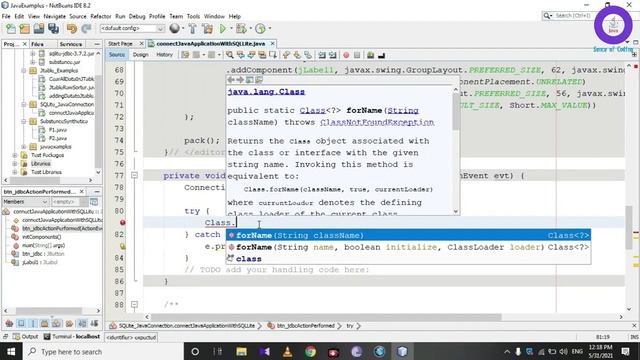Collapse the SubstanceSynthetica package node
640x360 pixels.
24,122
